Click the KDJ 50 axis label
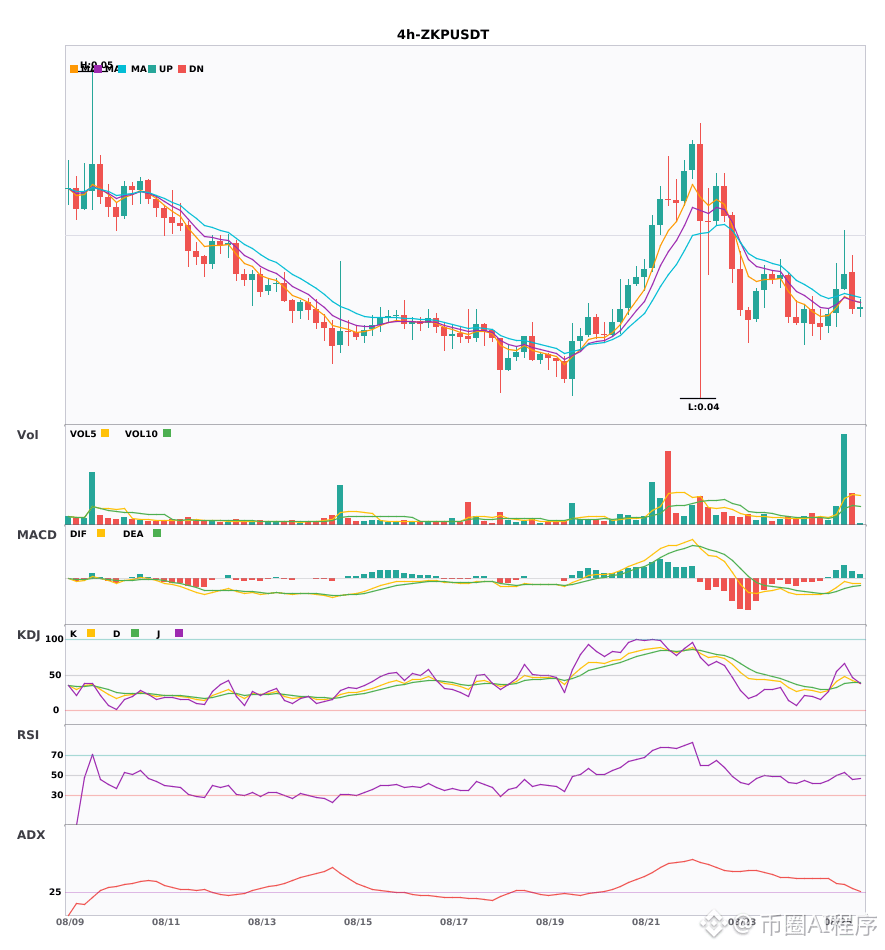The image size is (885, 950). 55,675
